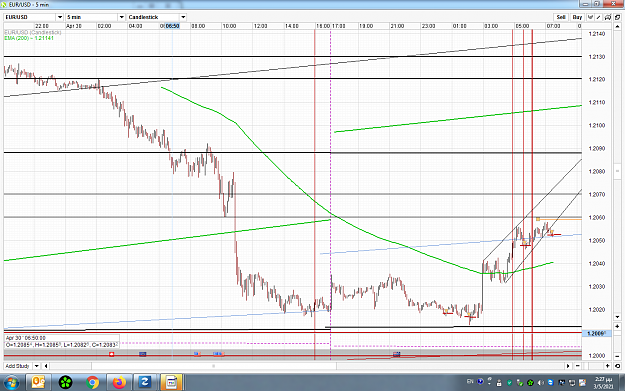The width and height of the screenshot is (625, 391).
Task: Click the time scroll left arrow
Action: point(46,366)
